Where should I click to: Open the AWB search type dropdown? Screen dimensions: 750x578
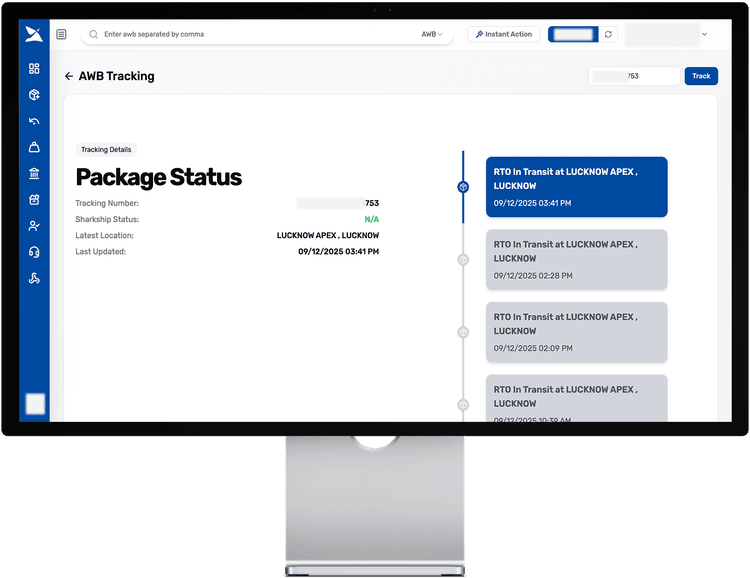(x=431, y=34)
